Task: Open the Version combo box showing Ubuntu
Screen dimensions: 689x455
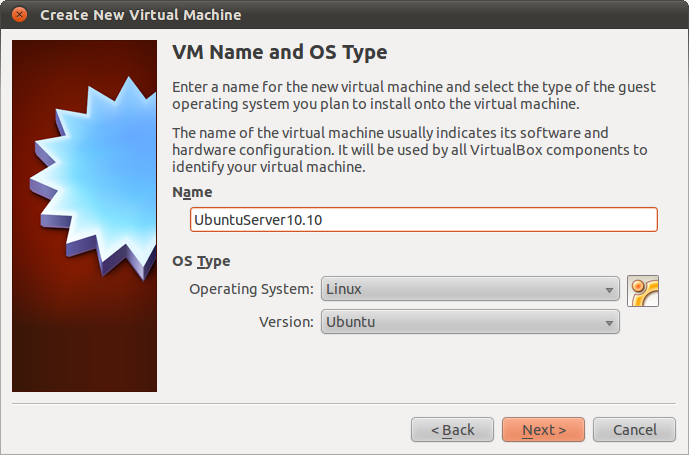Action: point(469,322)
